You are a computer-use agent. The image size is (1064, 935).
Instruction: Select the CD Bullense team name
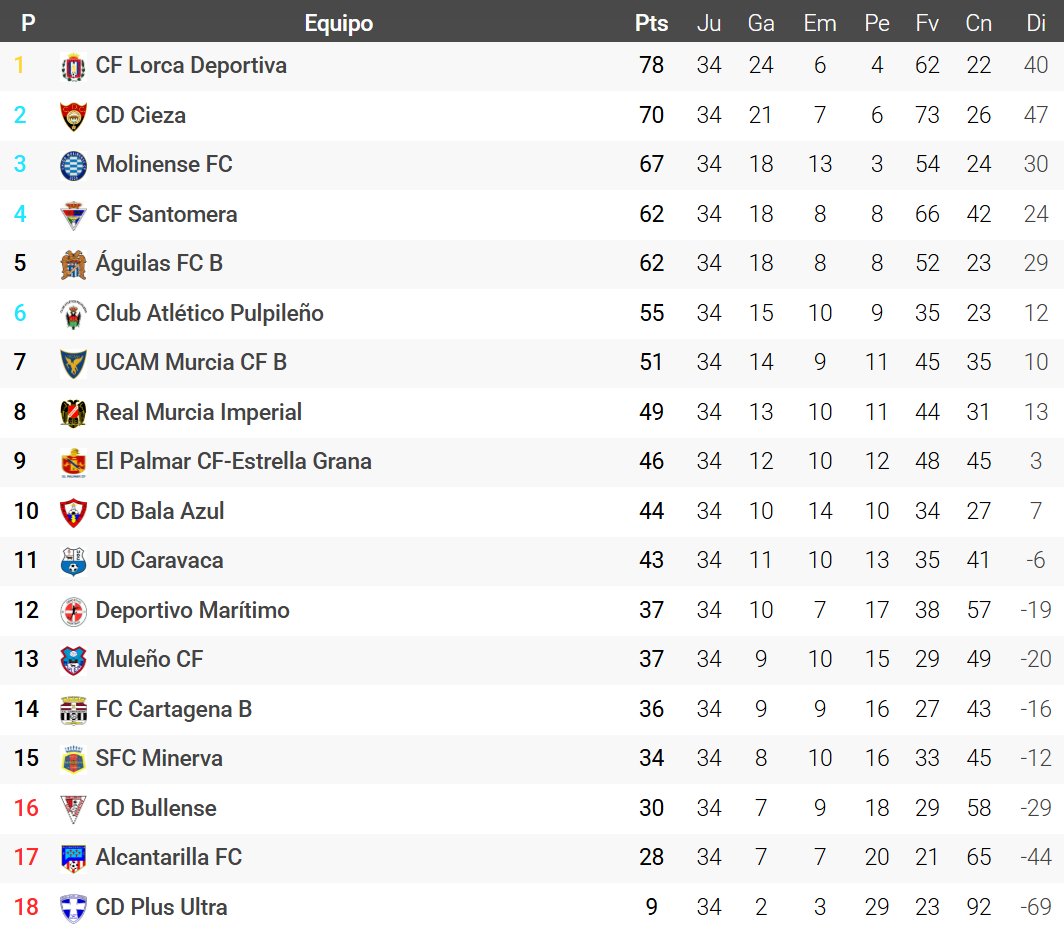point(156,808)
